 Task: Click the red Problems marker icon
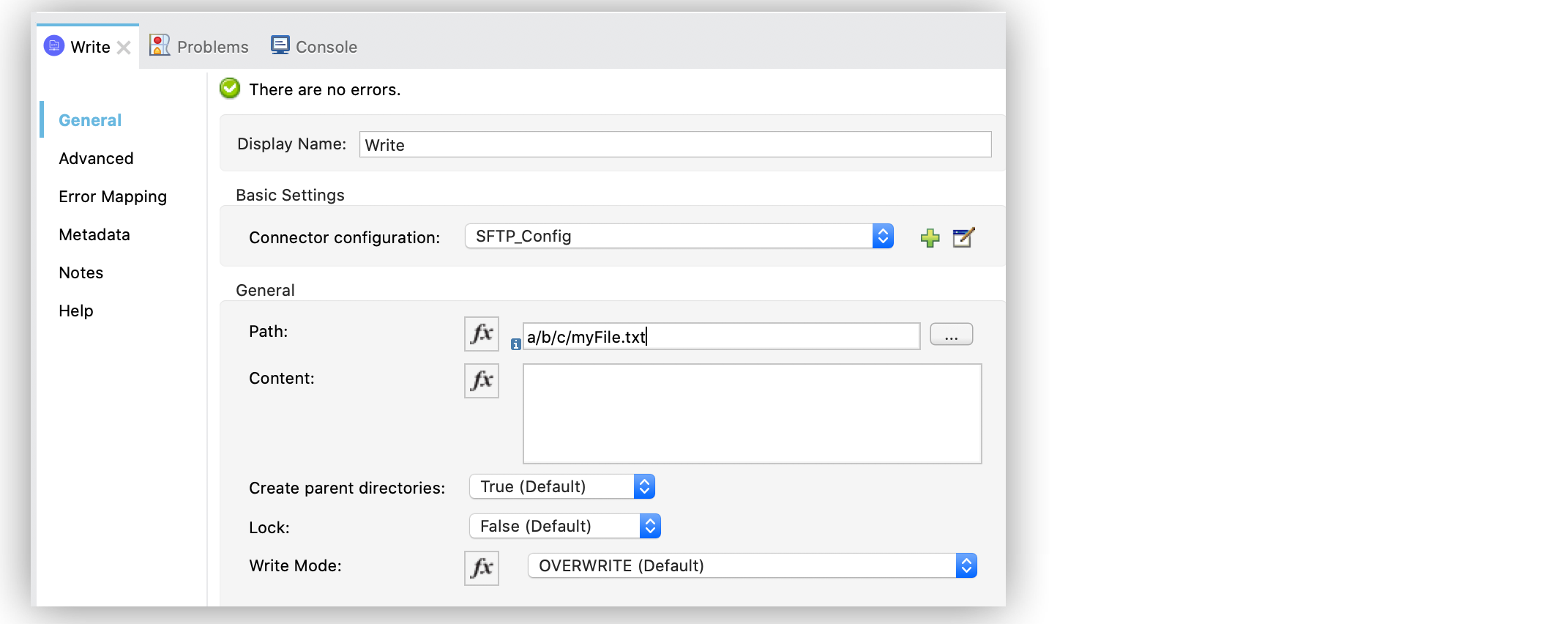pos(159,45)
